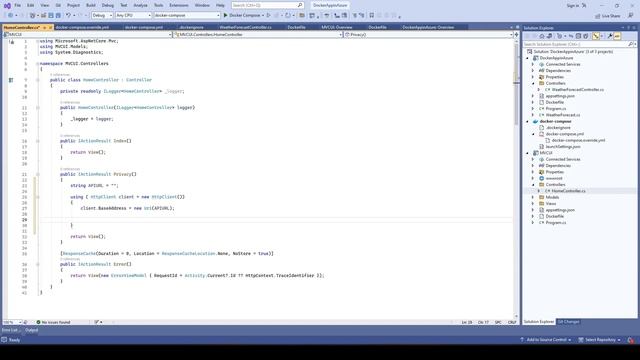Image resolution: width=640 pixels, height=360 pixels.
Task: Click the Visual Studio logo icon
Action: pos(7,5)
